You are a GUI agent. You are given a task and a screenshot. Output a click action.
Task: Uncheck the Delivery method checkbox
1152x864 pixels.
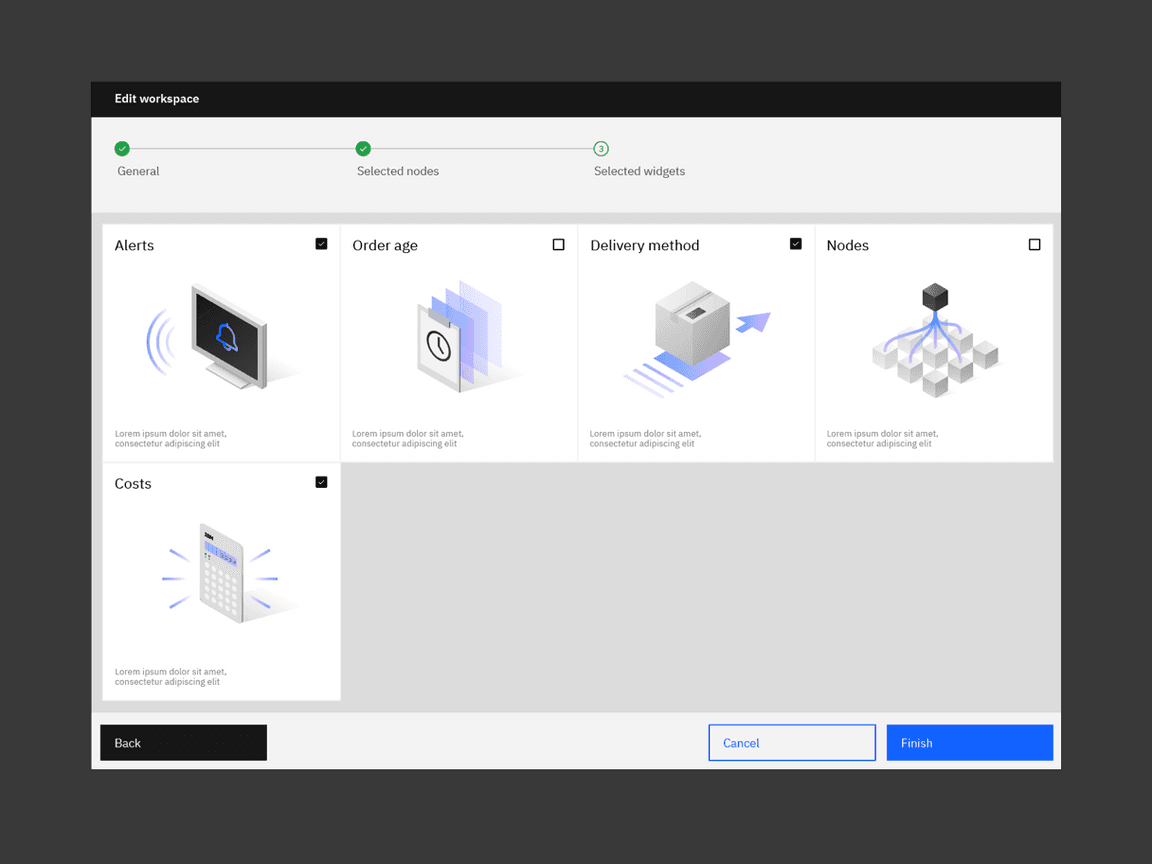coord(796,244)
